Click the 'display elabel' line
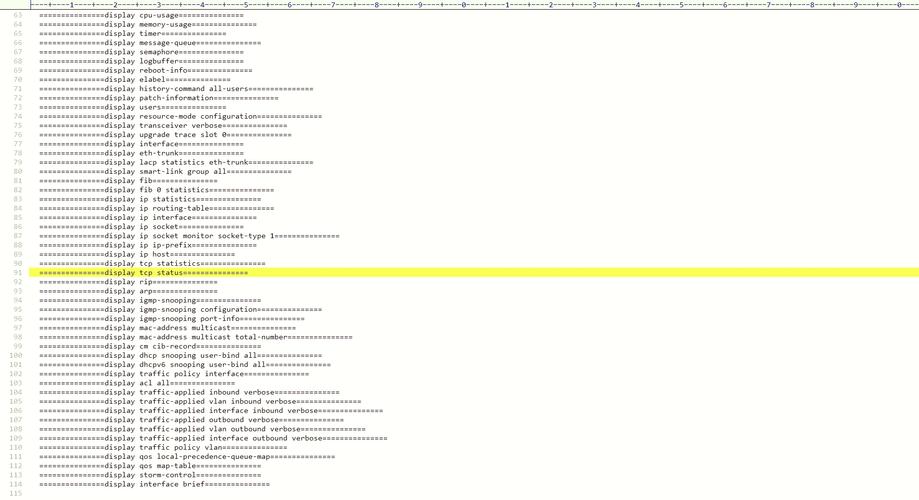The width and height of the screenshot is (919, 500). (x=135, y=80)
